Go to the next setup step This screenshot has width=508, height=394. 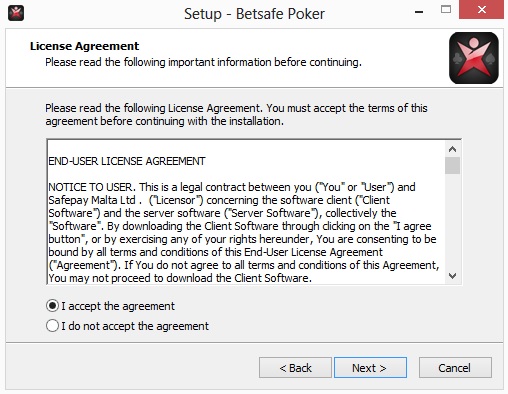pos(370,368)
